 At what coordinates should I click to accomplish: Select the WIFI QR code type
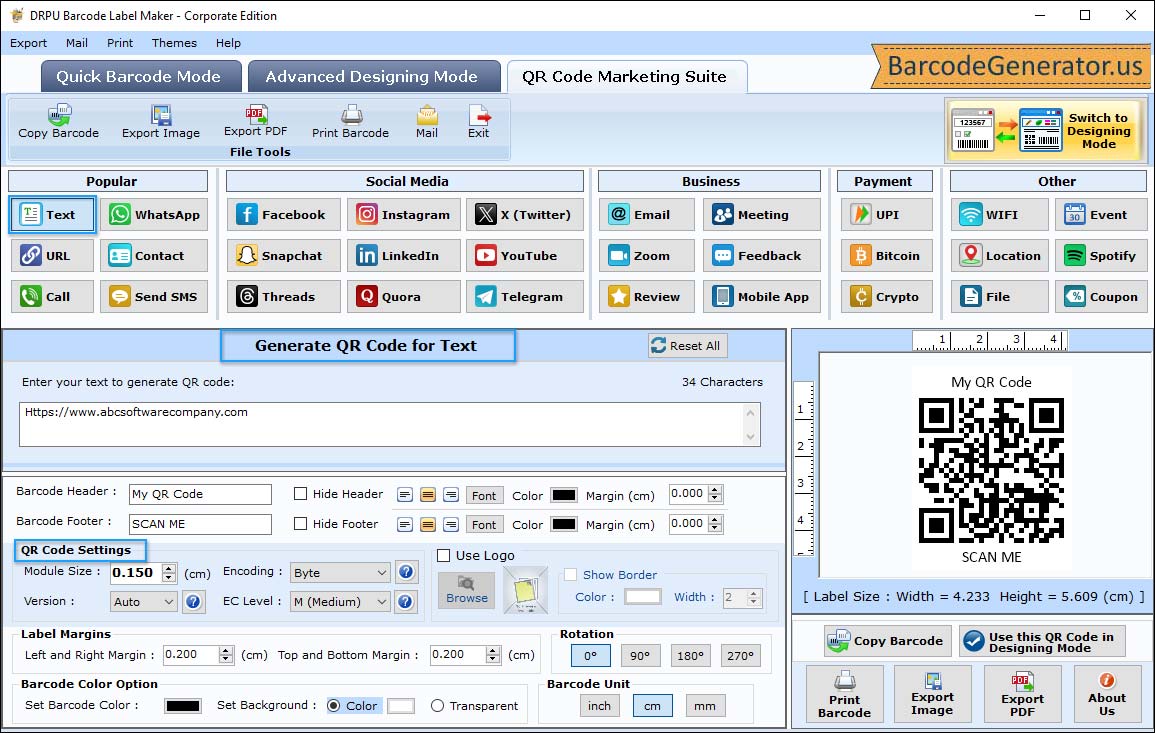tap(1000, 214)
